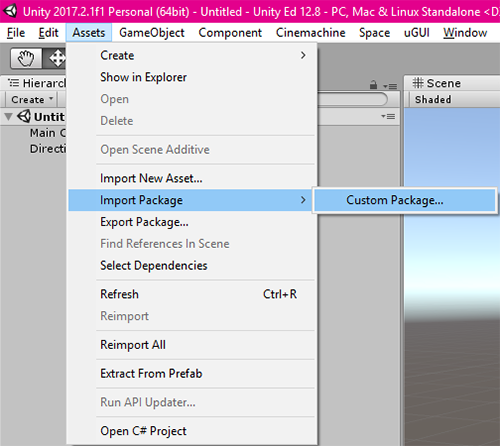Click the Hierarchy search field

point(352,99)
